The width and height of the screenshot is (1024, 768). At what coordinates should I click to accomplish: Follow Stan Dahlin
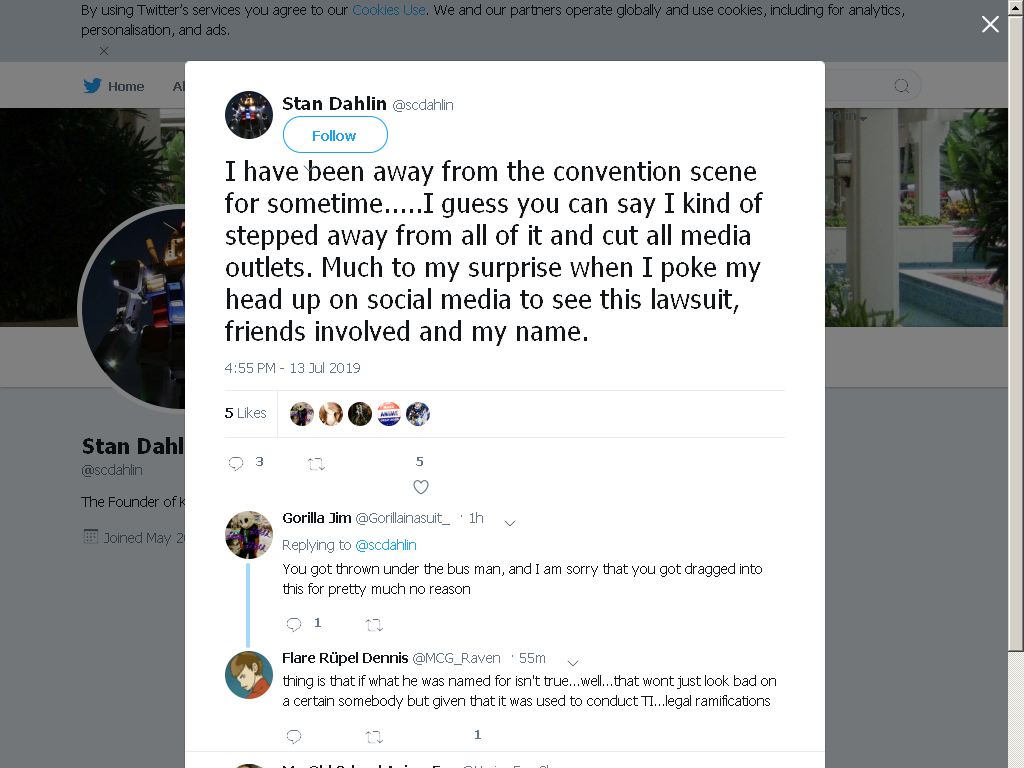coord(335,135)
